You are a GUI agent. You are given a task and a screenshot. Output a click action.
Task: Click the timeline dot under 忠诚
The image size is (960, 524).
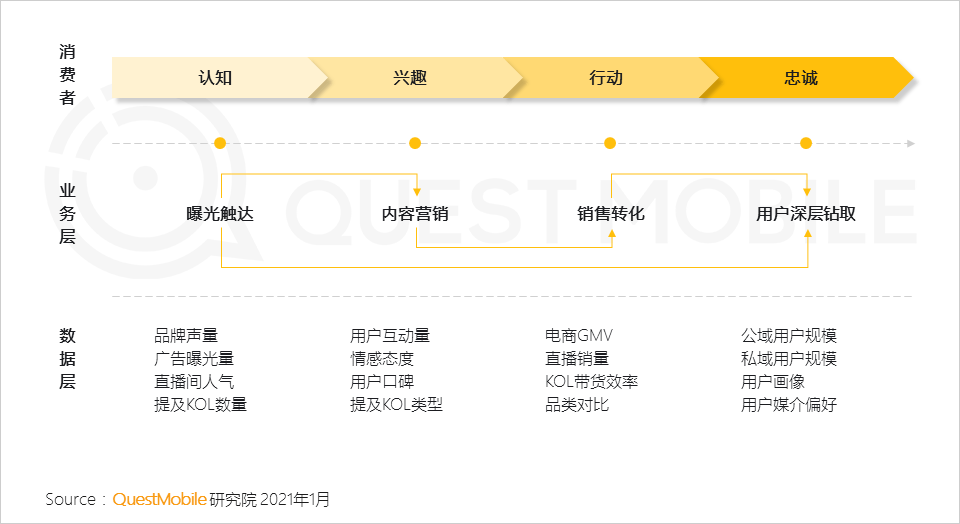(x=806, y=143)
